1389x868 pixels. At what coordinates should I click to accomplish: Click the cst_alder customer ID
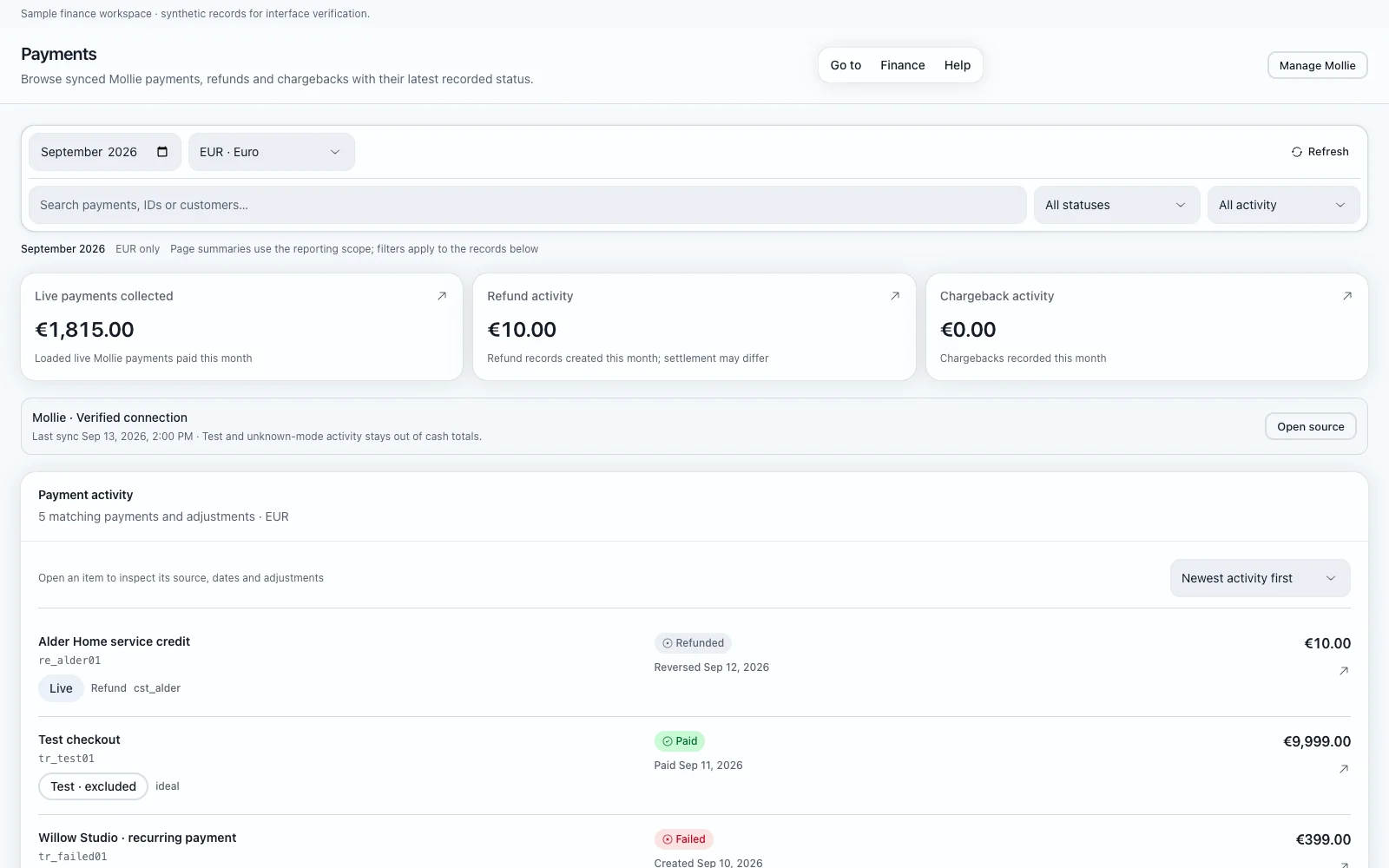(x=157, y=688)
